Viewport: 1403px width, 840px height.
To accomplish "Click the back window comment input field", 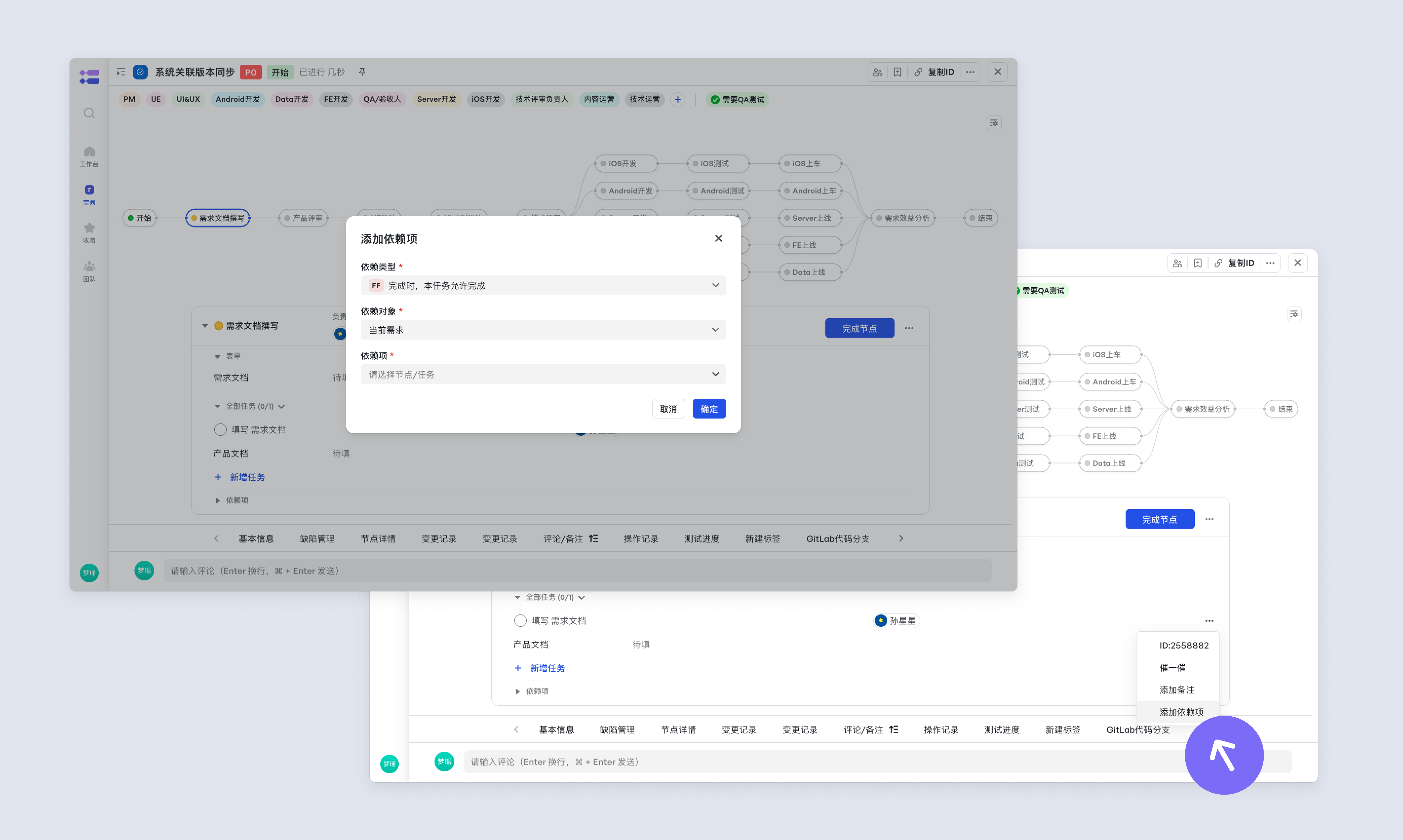I will click(877, 762).
